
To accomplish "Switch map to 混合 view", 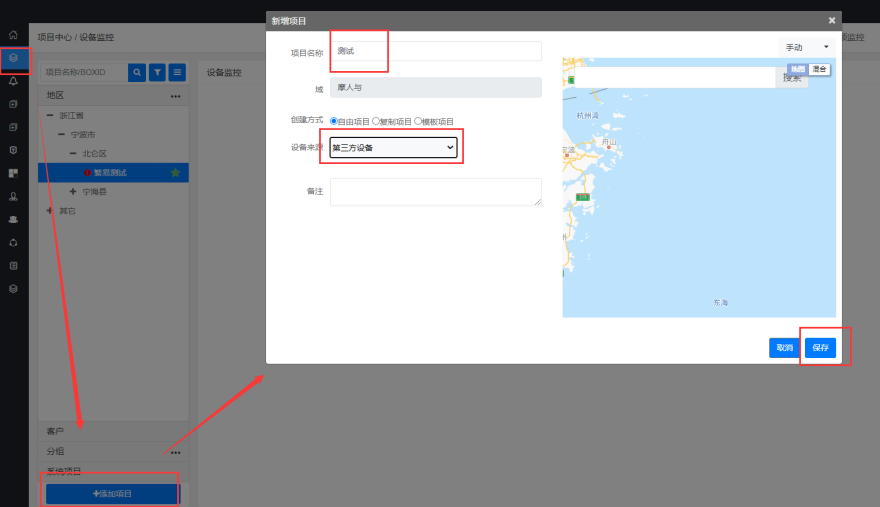I will [x=819, y=69].
